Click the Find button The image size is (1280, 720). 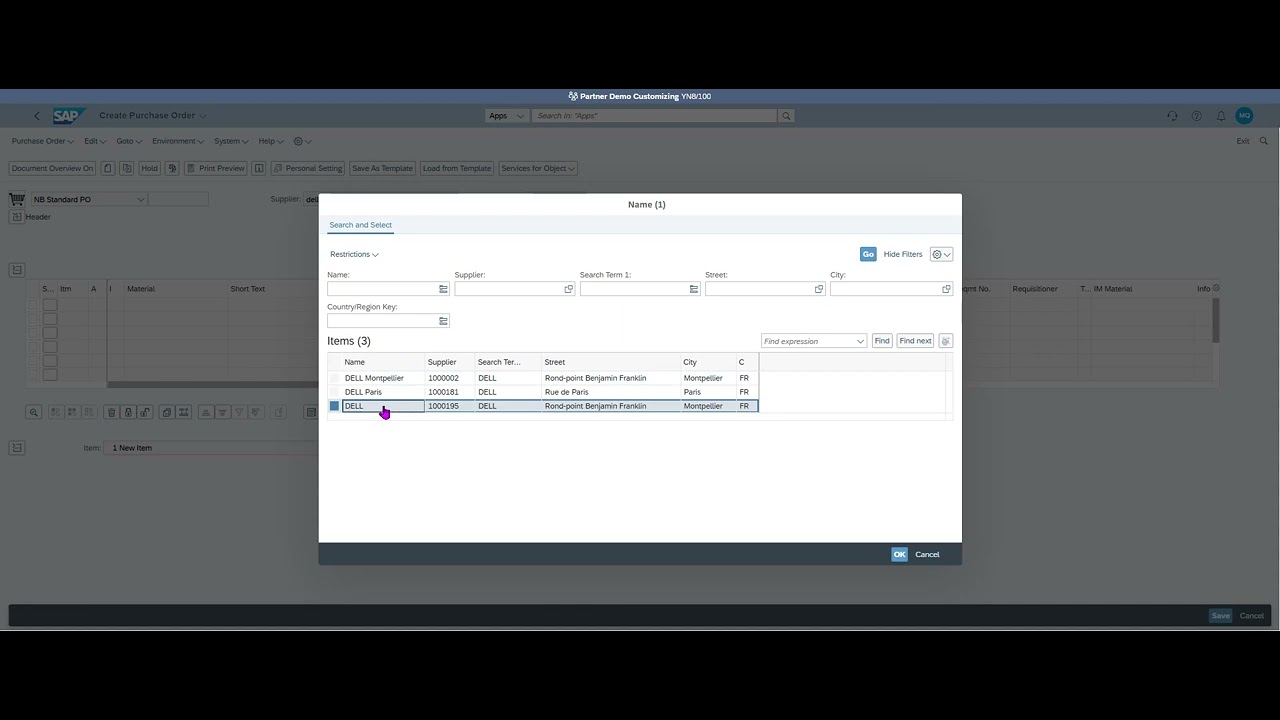(882, 341)
